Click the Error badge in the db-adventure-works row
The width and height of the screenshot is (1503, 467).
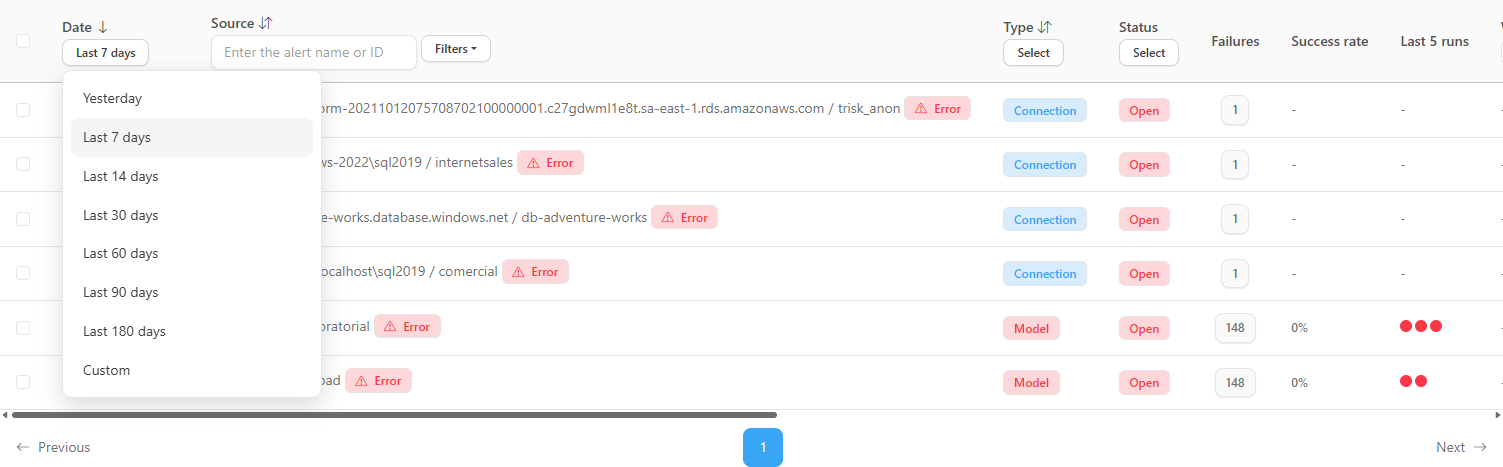[684, 217]
